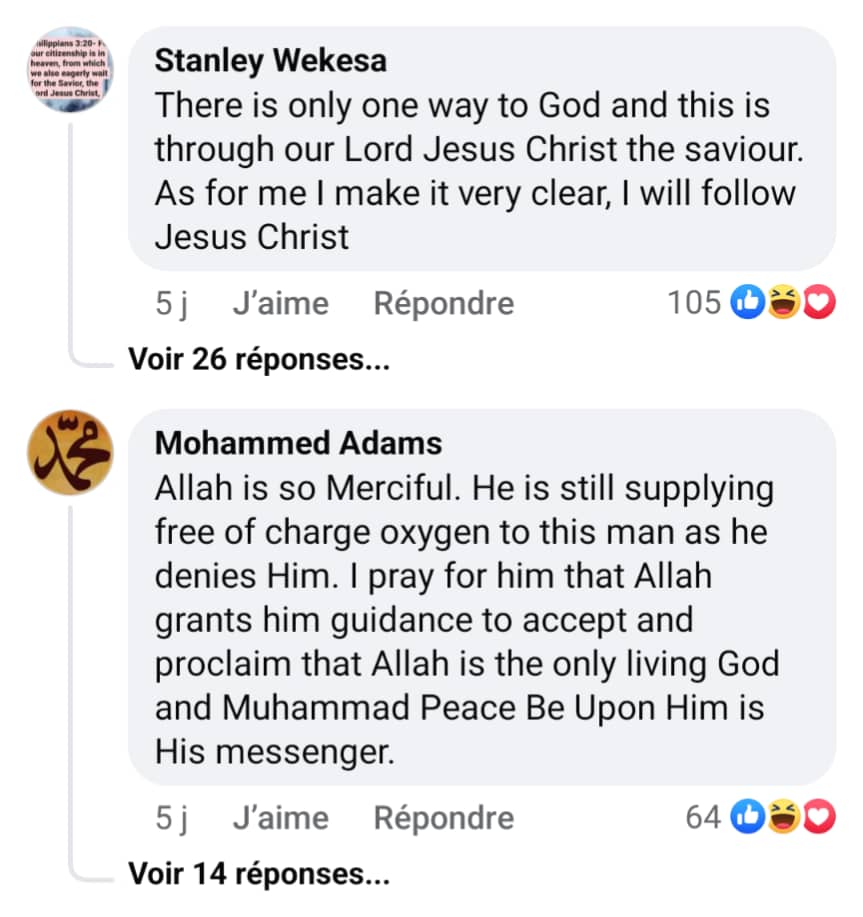The height and width of the screenshot is (917, 863).
Task: Click the blue like reaction icon beside 105
Action: click(747, 302)
